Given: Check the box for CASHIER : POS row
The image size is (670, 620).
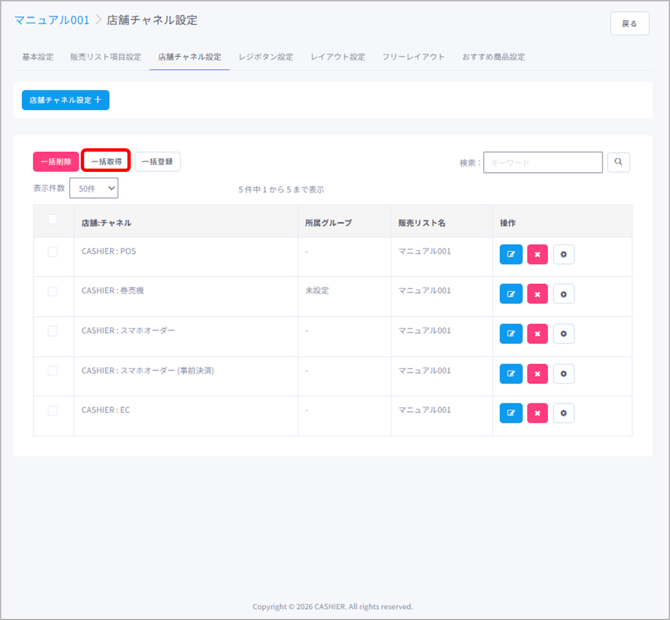Looking at the screenshot, I should [x=53, y=252].
